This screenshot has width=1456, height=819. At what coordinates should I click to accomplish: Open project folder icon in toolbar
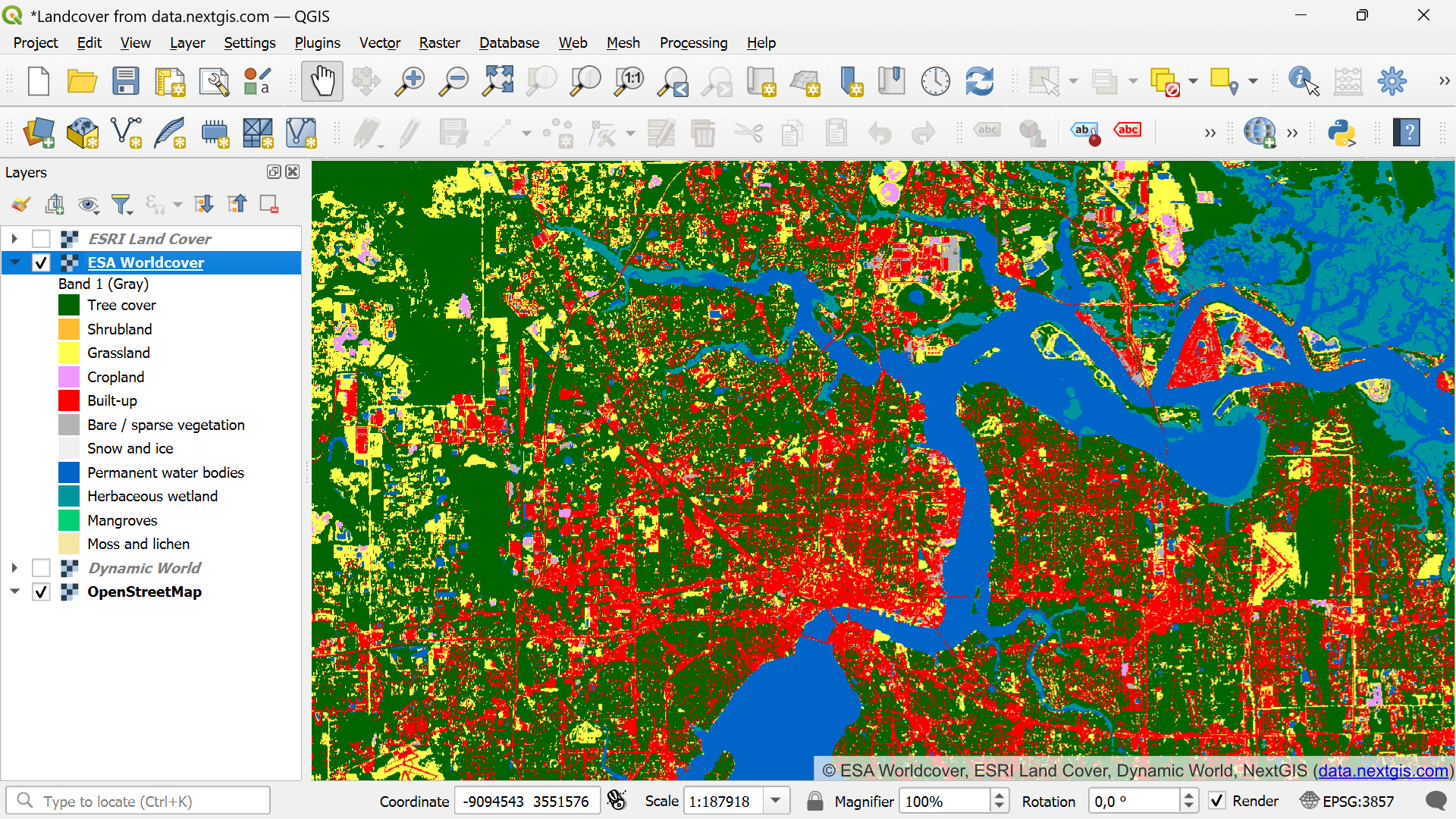(82, 81)
